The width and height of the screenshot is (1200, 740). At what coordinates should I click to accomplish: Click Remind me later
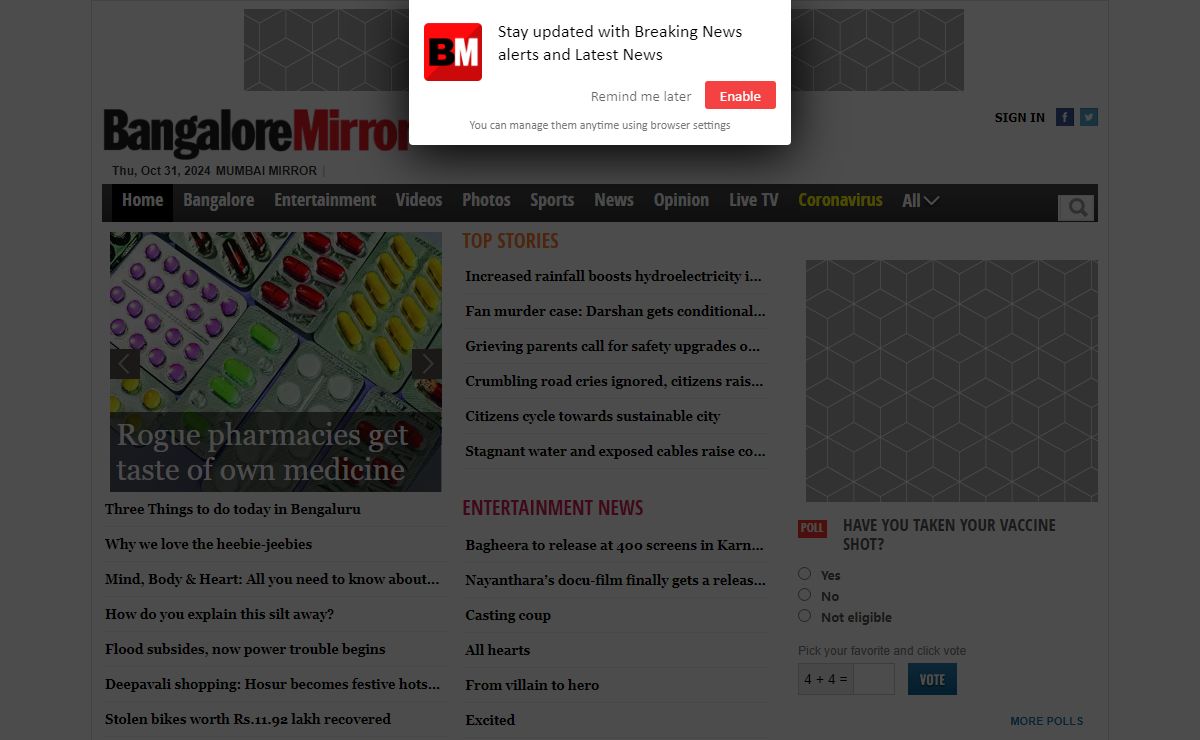click(641, 96)
